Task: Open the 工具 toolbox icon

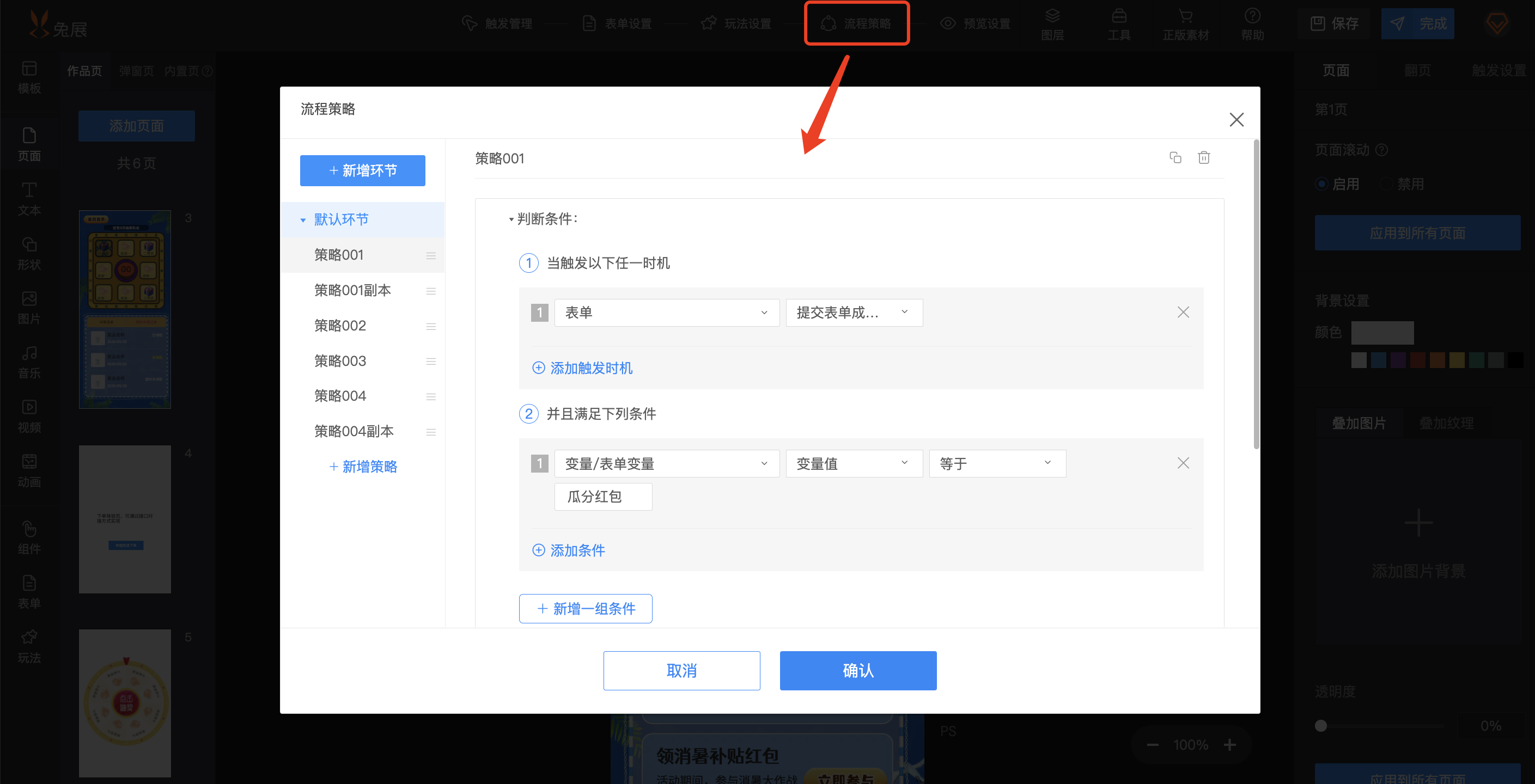Action: pyautogui.click(x=1119, y=24)
